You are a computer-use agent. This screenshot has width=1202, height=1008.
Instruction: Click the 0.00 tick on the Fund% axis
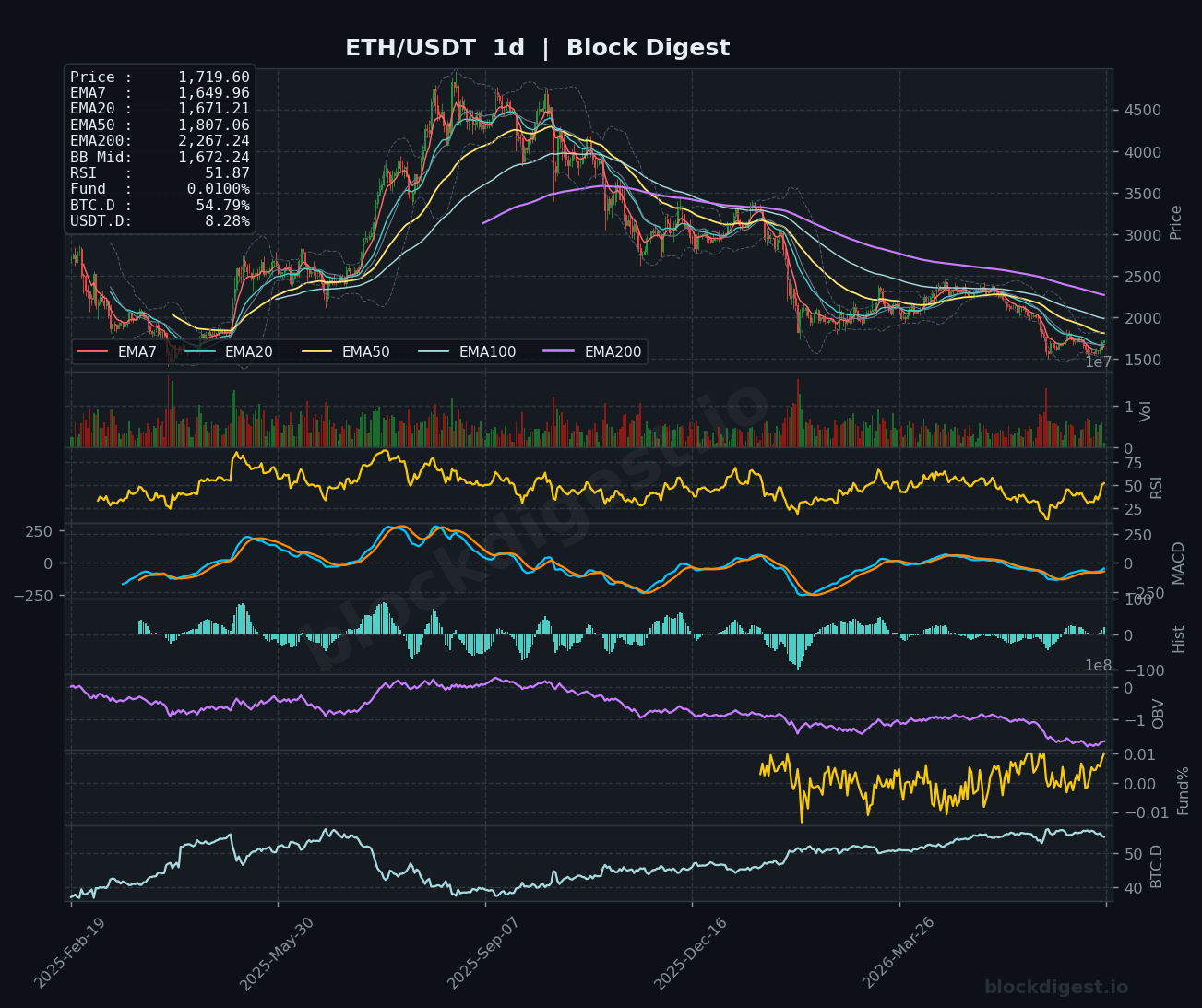(x=1141, y=784)
